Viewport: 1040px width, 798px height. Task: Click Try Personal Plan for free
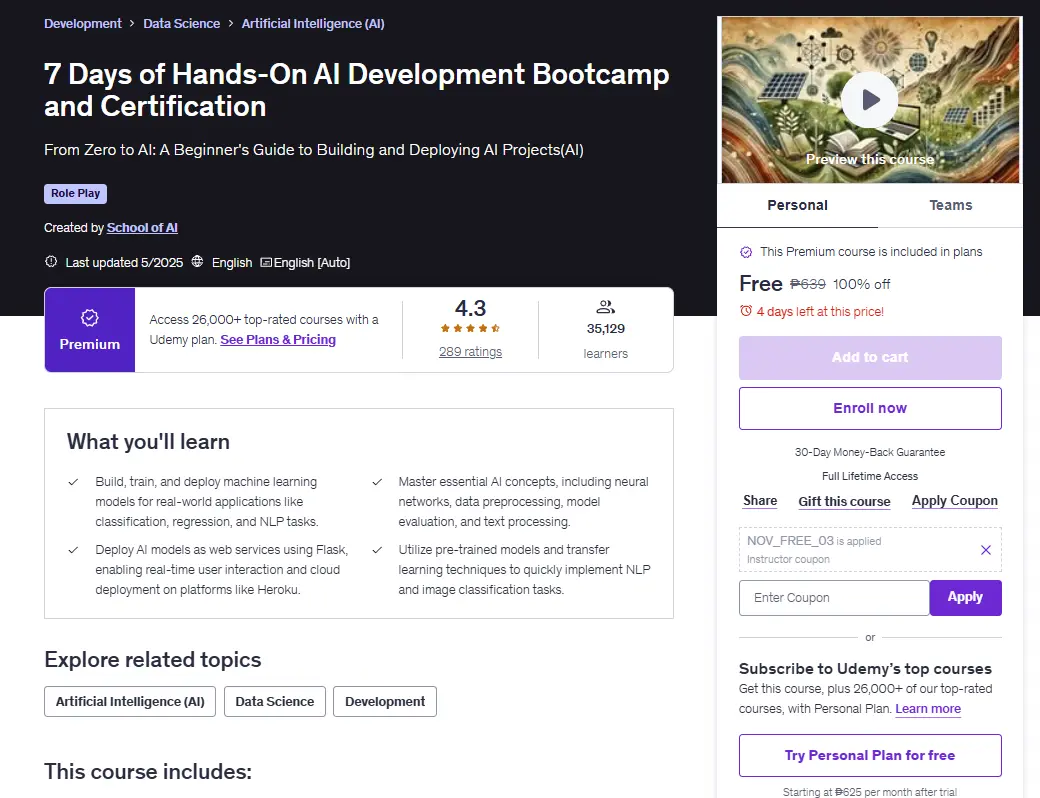[870, 756]
